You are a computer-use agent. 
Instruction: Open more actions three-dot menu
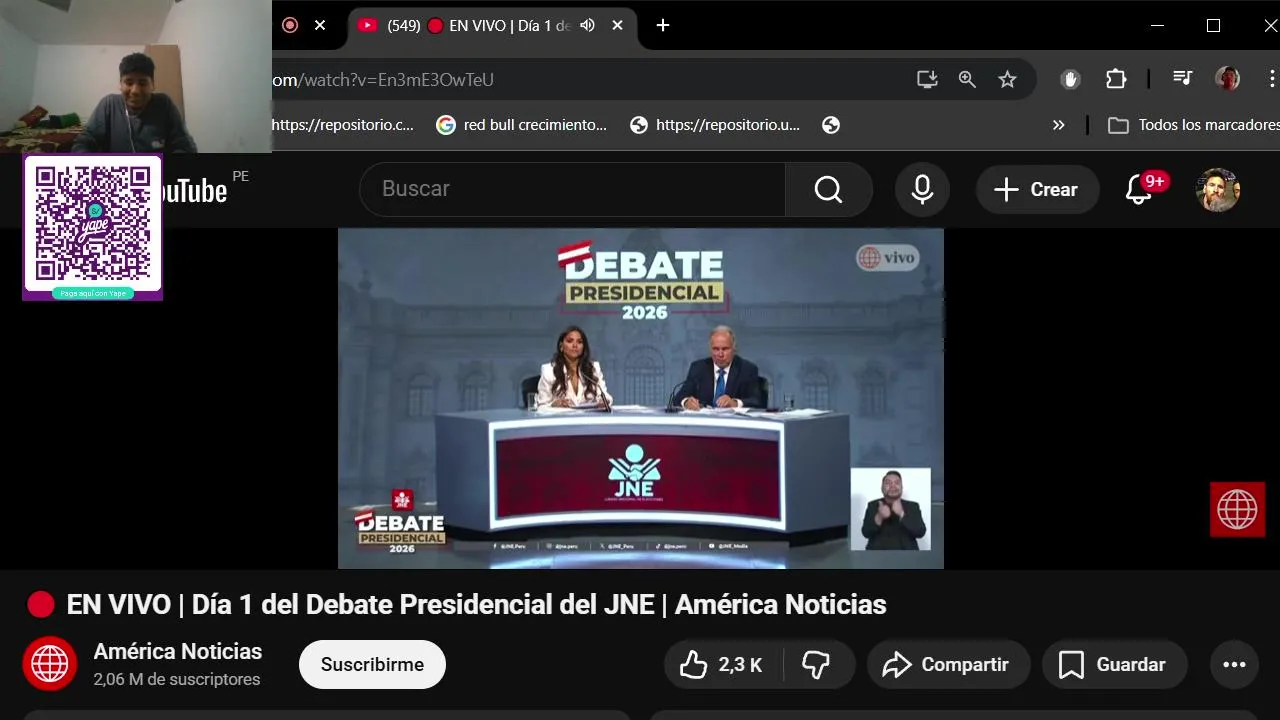(x=1234, y=665)
